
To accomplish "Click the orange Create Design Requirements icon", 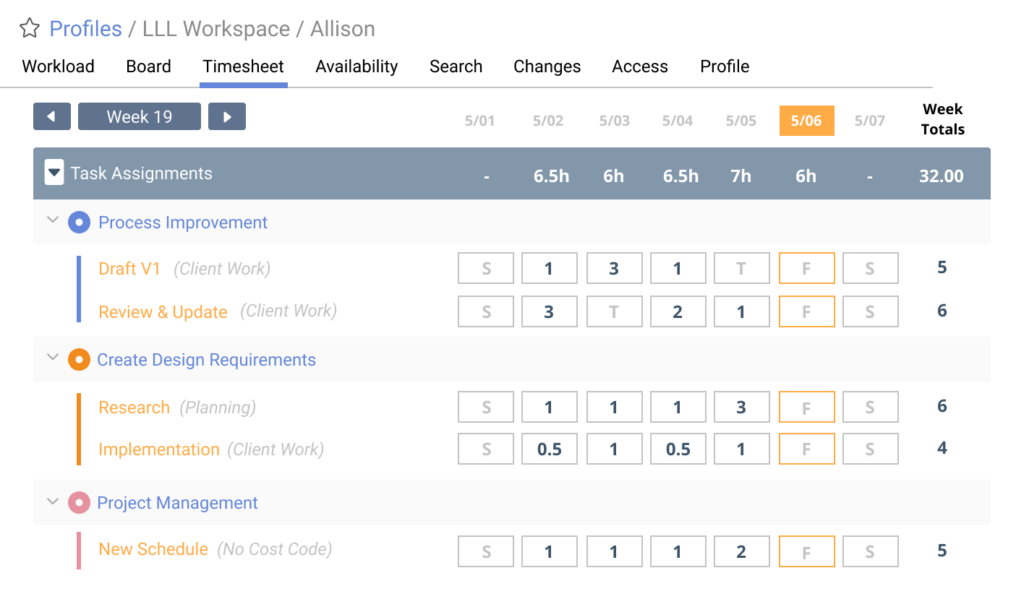I will coord(79,360).
